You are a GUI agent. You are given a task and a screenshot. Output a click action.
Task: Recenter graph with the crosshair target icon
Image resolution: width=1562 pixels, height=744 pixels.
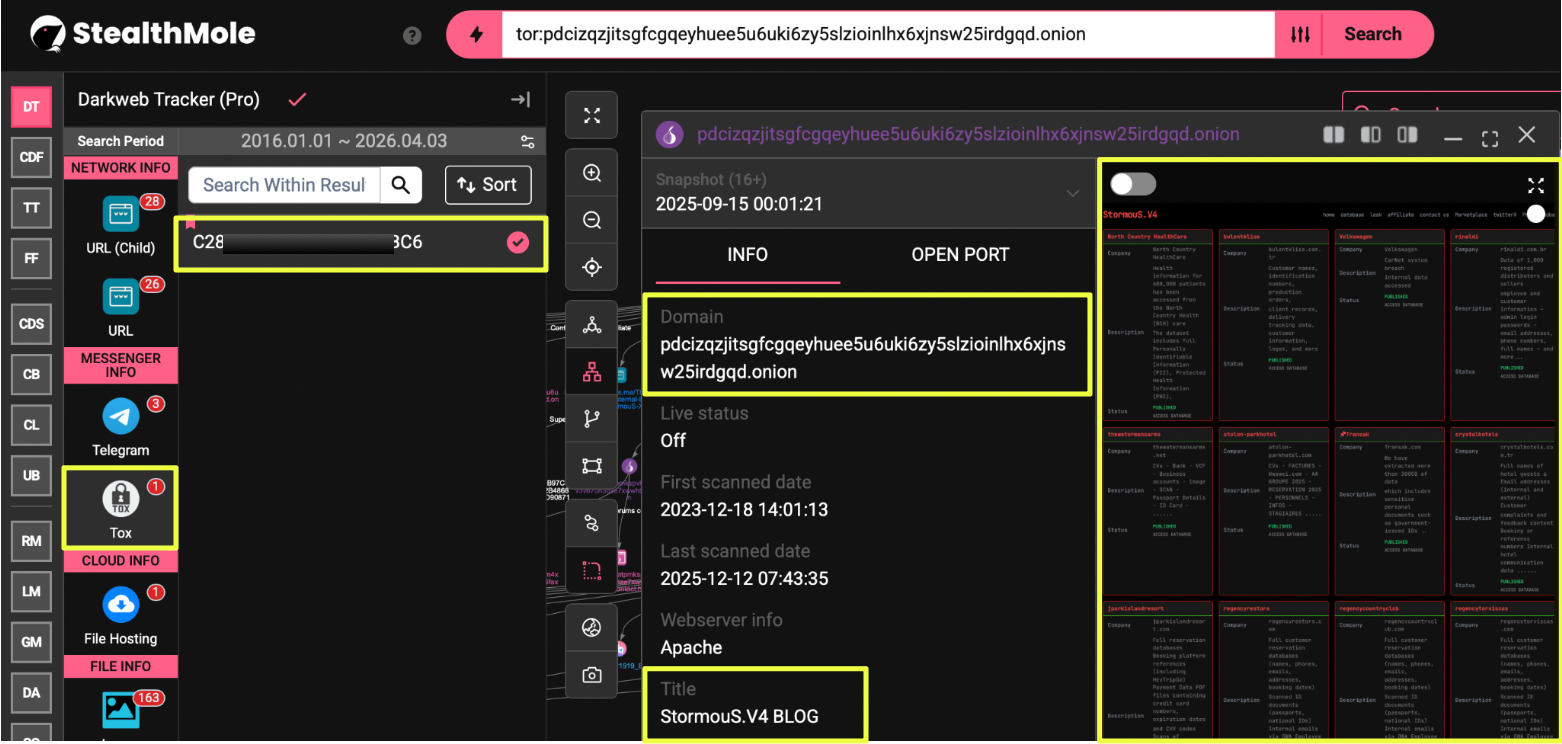591,267
